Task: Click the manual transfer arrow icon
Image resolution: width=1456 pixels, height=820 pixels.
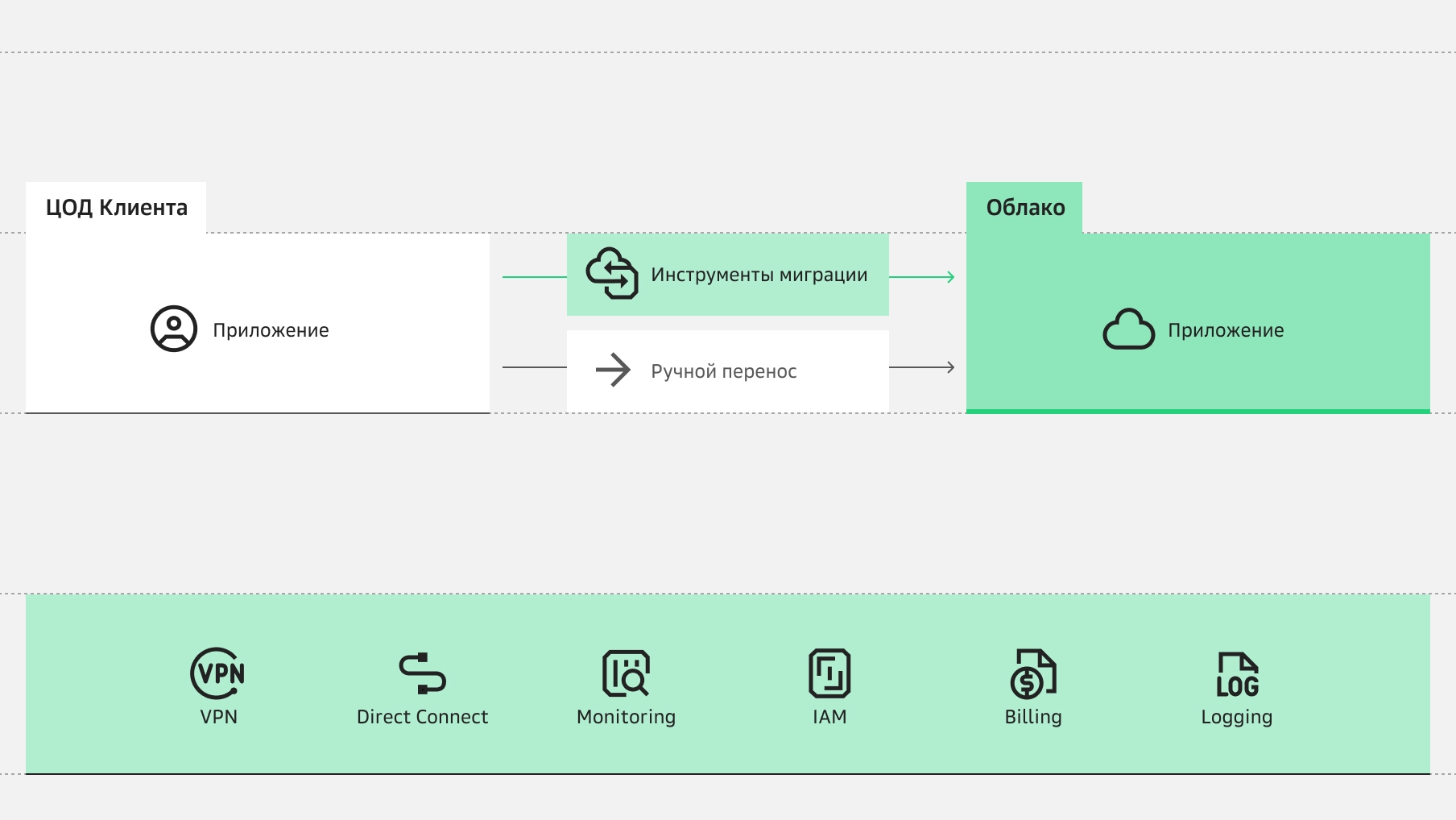Action: (x=613, y=371)
